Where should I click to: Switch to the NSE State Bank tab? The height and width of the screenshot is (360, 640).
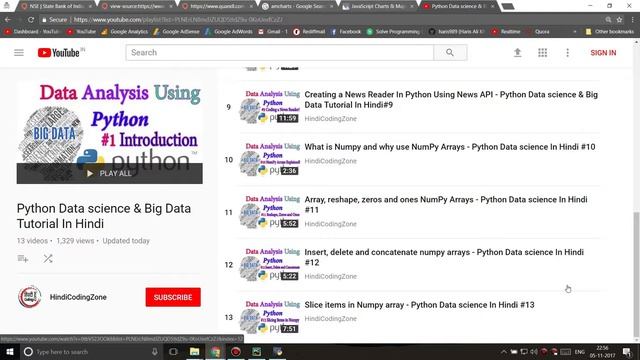point(56,6)
